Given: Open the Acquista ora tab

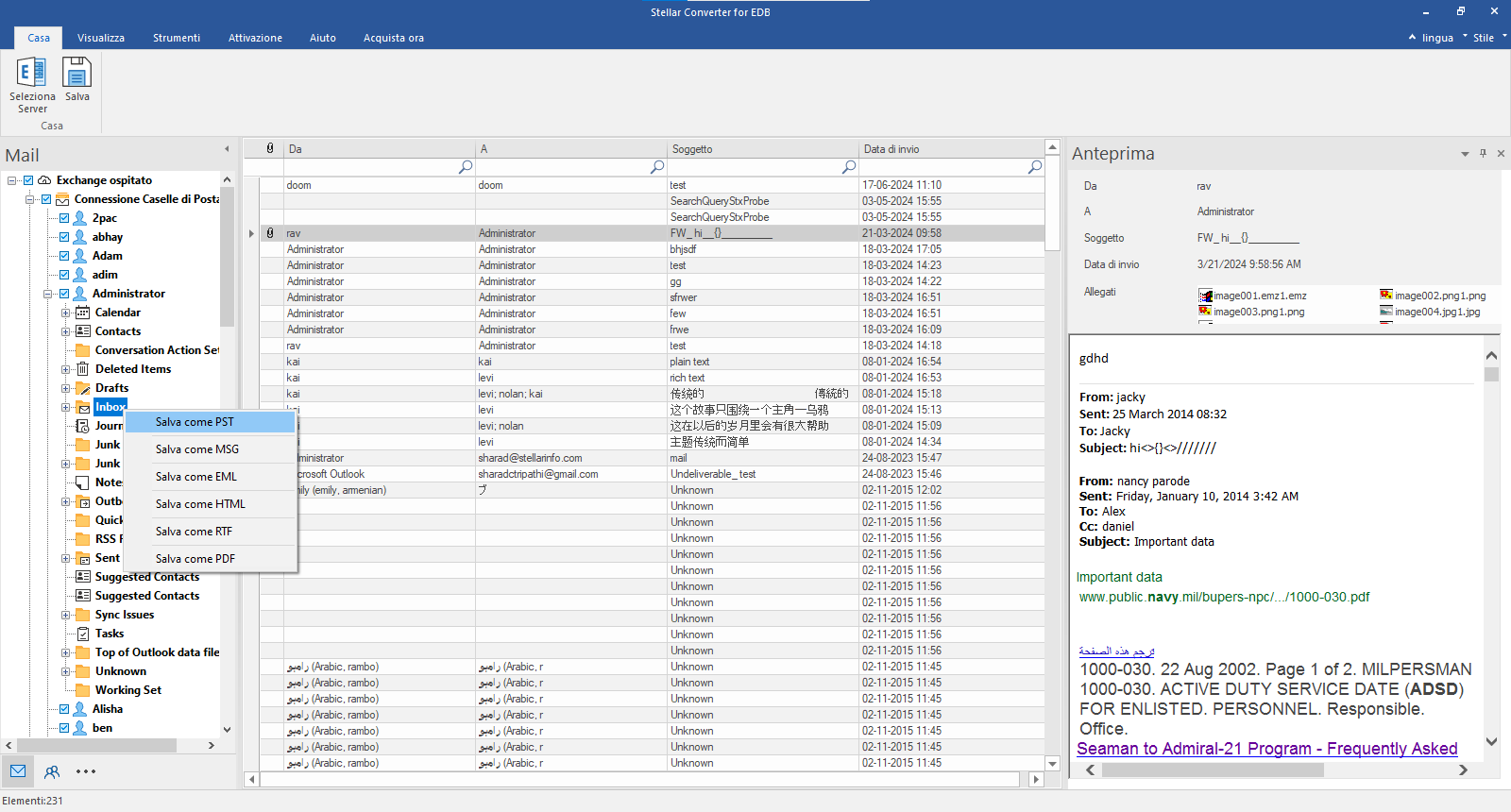Looking at the screenshot, I should coord(394,38).
